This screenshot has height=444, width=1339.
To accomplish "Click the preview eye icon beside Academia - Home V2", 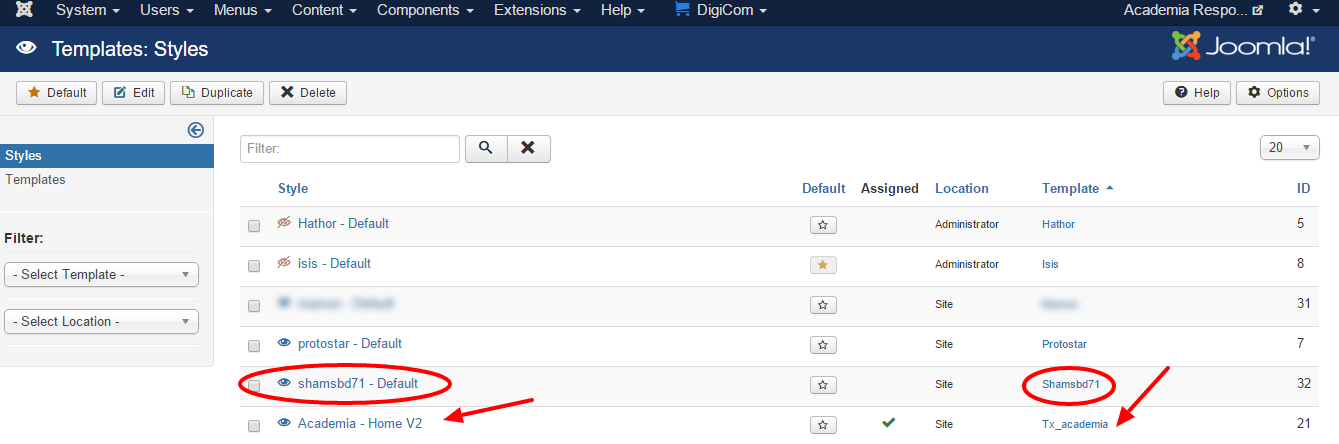I will click(284, 423).
